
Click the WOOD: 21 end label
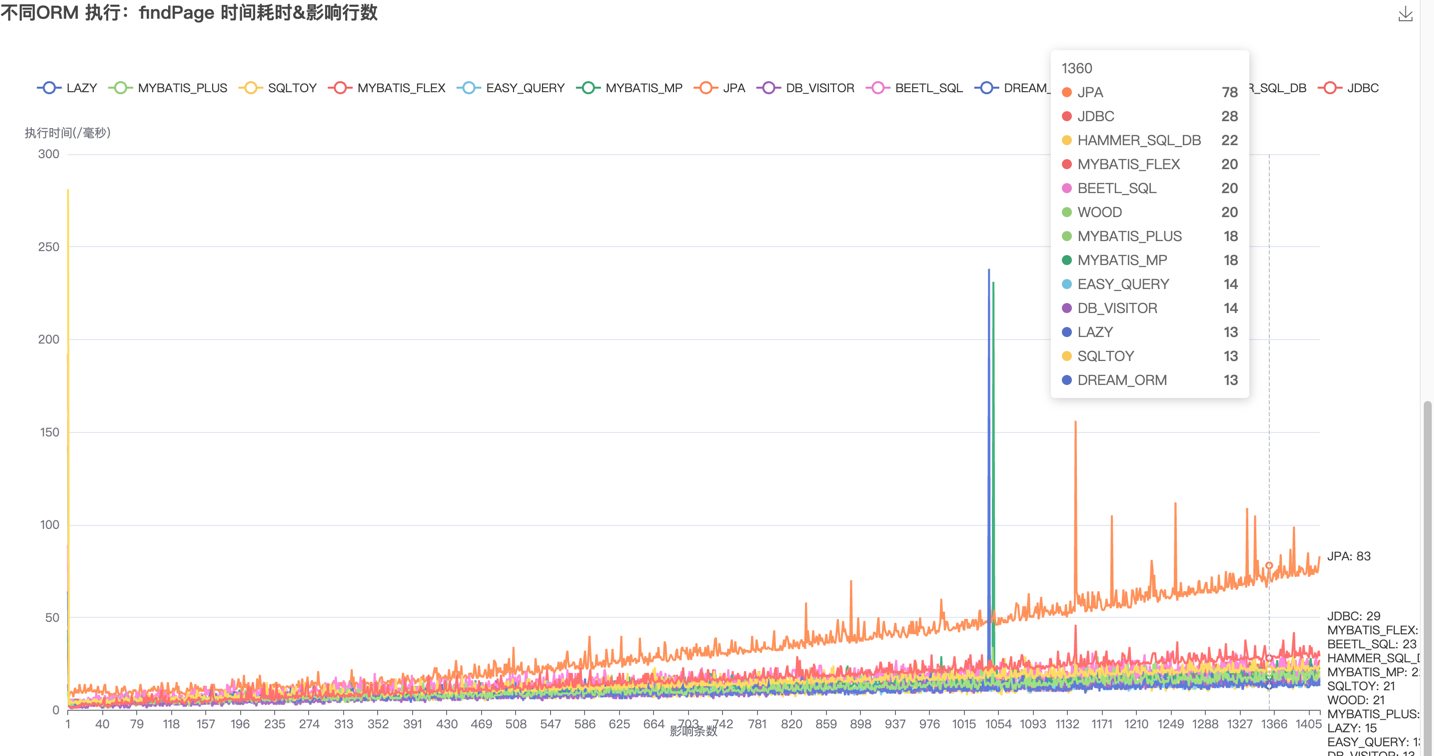(x=1356, y=700)
